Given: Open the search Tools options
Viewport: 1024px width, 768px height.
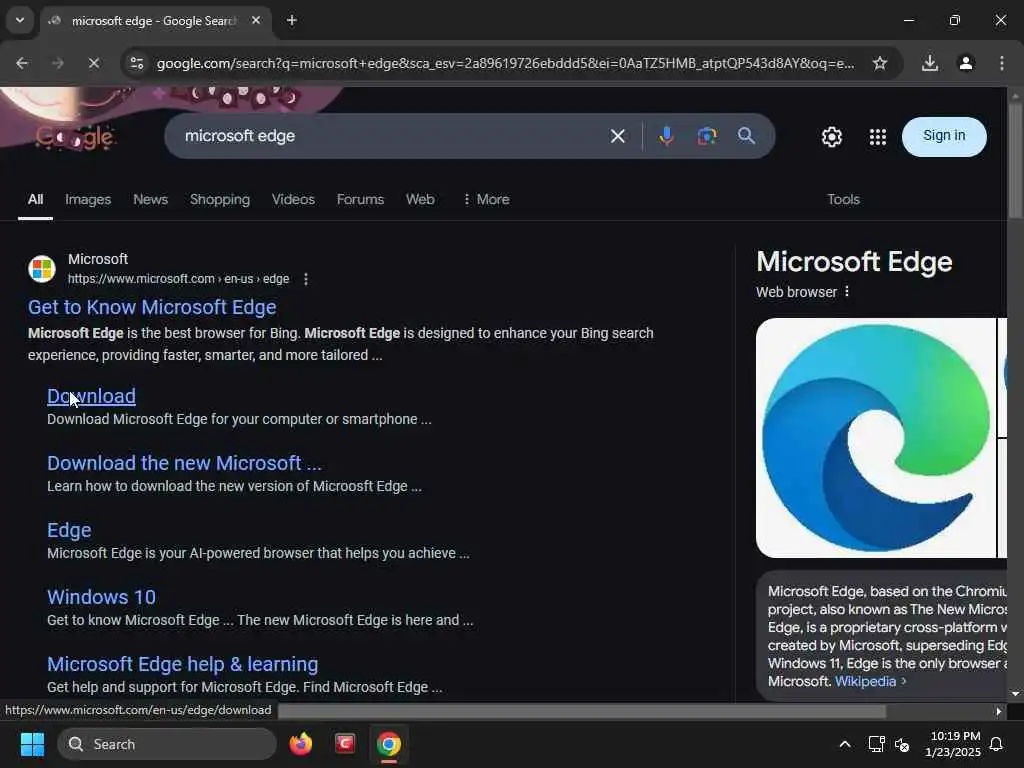Looking at the screenshot, I should [843, 199].
